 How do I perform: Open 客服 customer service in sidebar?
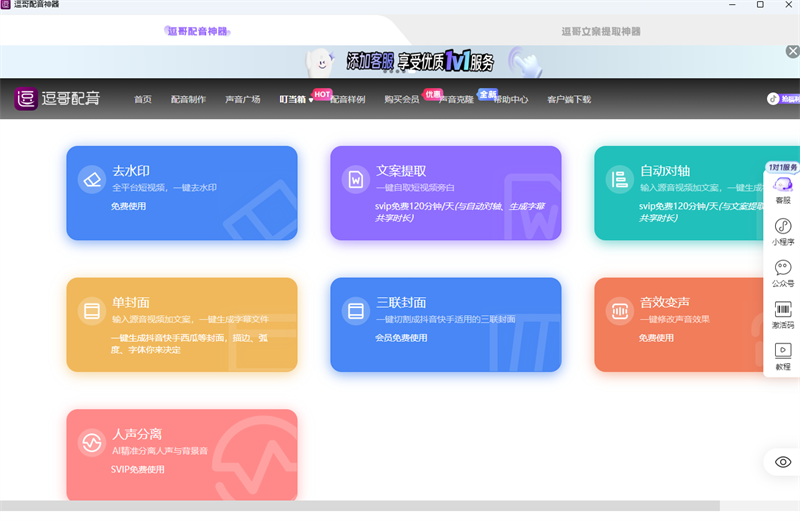click(x=782, y=189)
